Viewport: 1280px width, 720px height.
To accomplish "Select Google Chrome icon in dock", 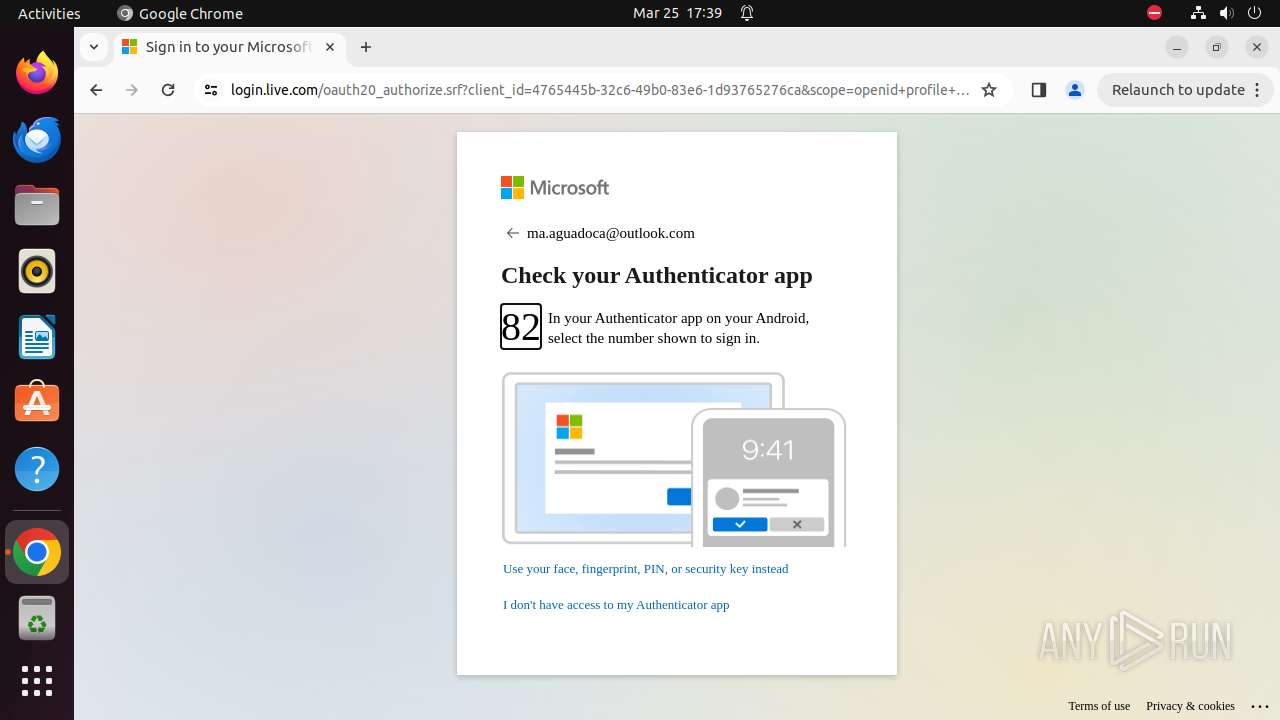I will (37, 552).
